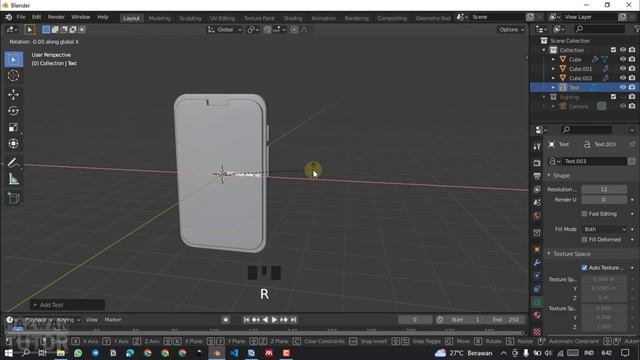Jump to the timeline end frame

point(294,320)
